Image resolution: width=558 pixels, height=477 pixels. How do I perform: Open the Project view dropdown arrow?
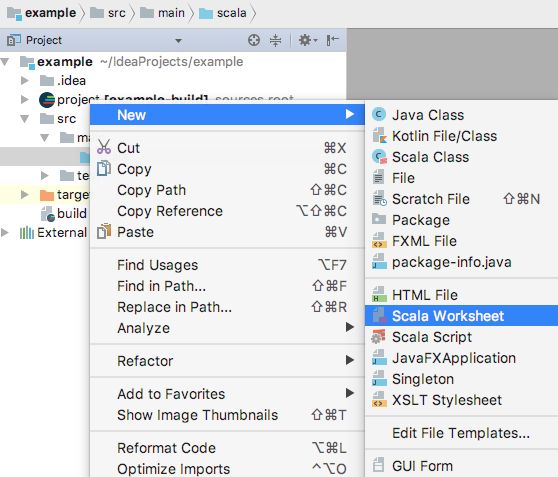(179, 41)
